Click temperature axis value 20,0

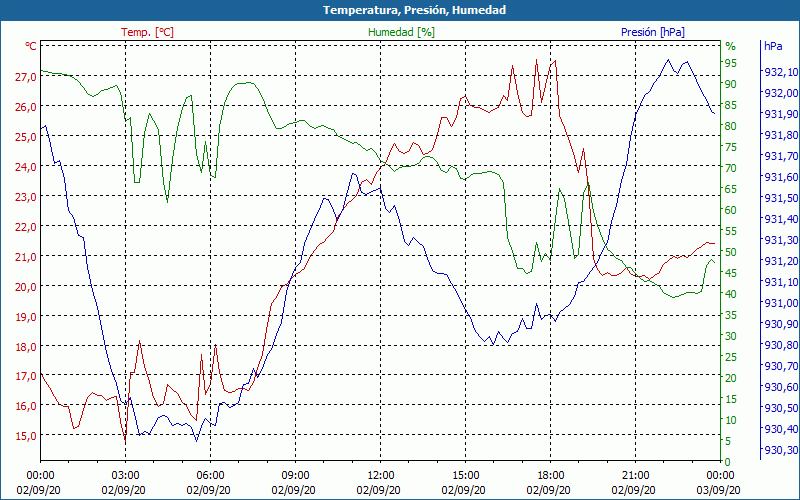tap(26, 286)
